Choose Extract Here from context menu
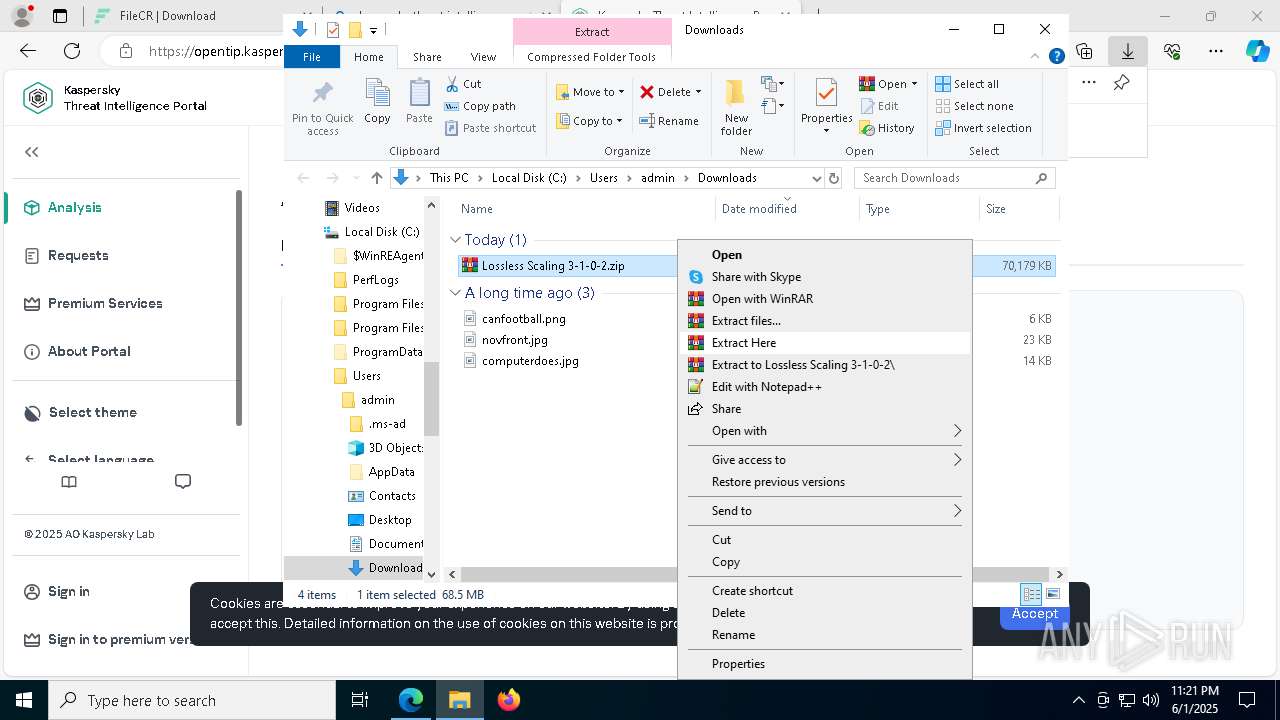Screen dimensions: 1280x720 coord(824,343)
